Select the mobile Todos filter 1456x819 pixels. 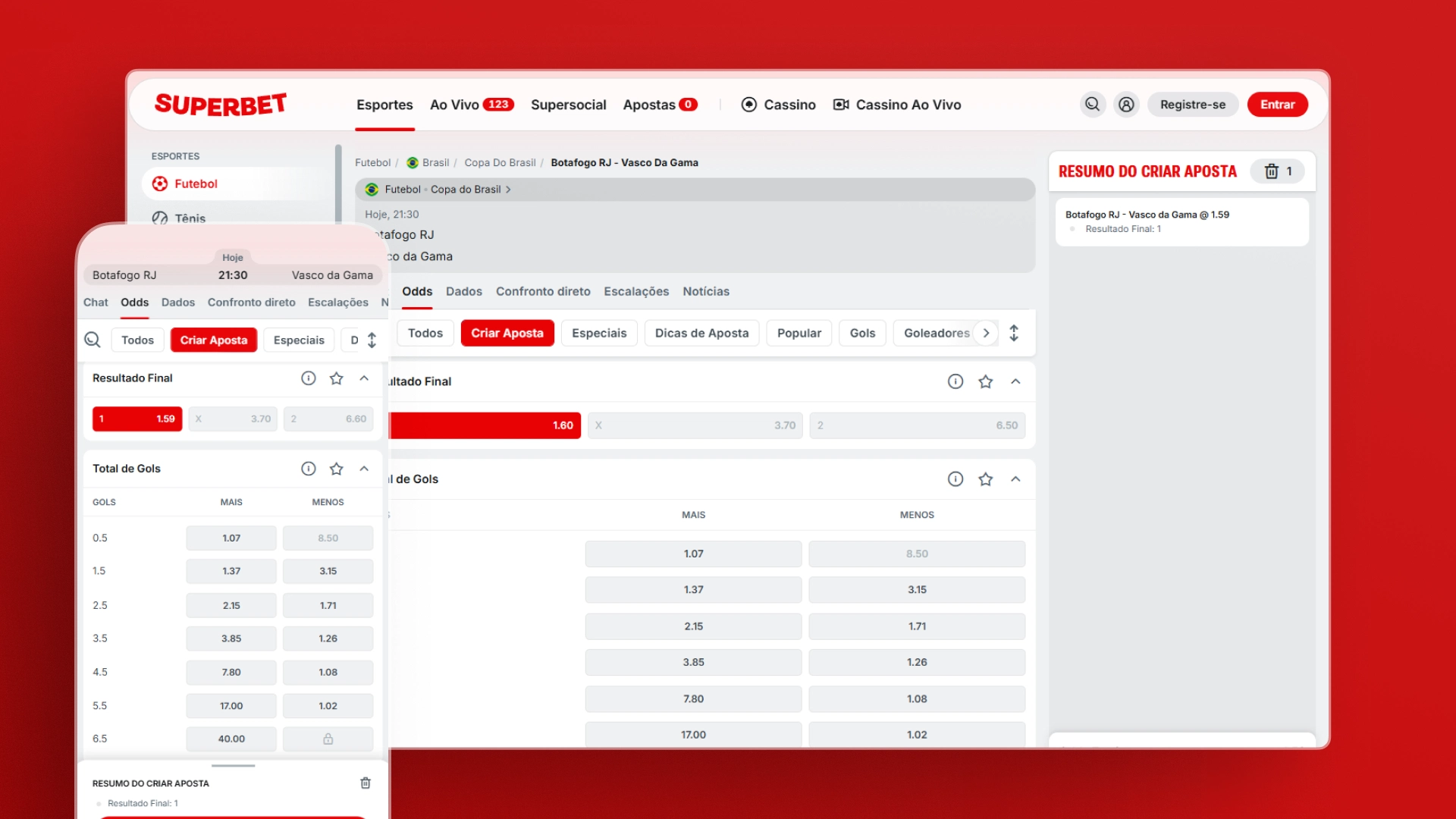coord(137,340)
